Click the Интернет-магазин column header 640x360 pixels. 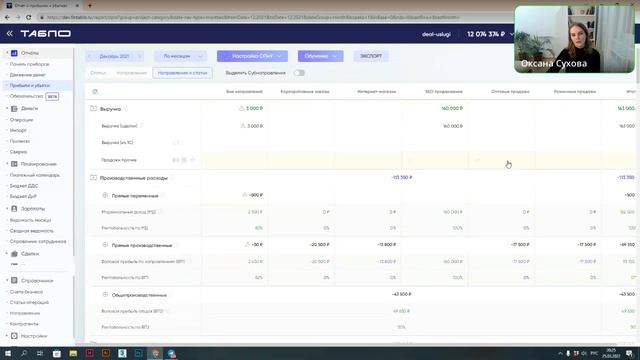pyautogui.click(x=376, y=92)
